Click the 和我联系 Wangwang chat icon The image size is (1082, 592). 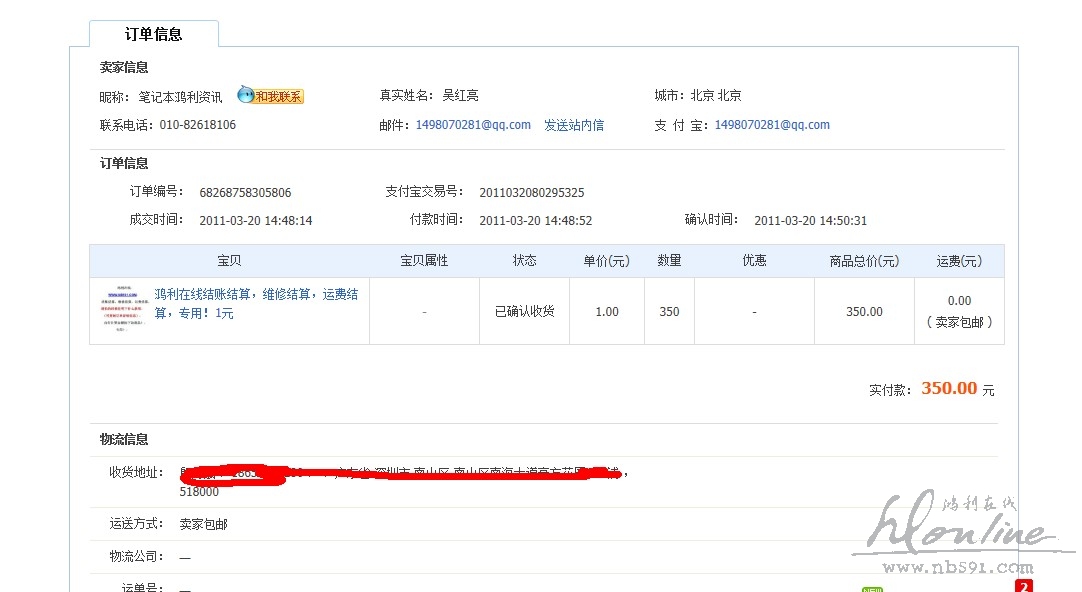tap(270, 96)
